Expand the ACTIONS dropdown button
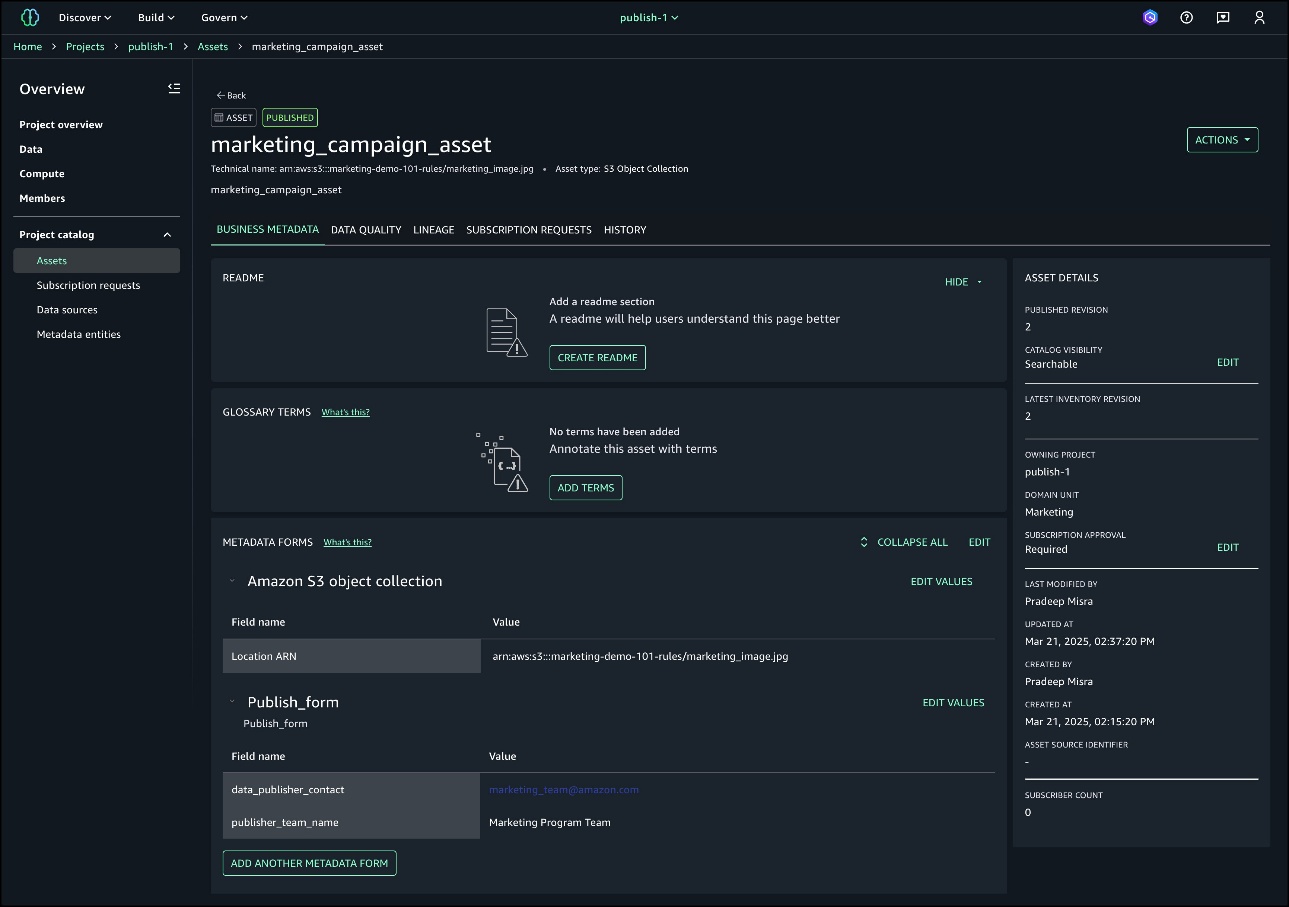The image size is (1289, 907). point(1222,140)
